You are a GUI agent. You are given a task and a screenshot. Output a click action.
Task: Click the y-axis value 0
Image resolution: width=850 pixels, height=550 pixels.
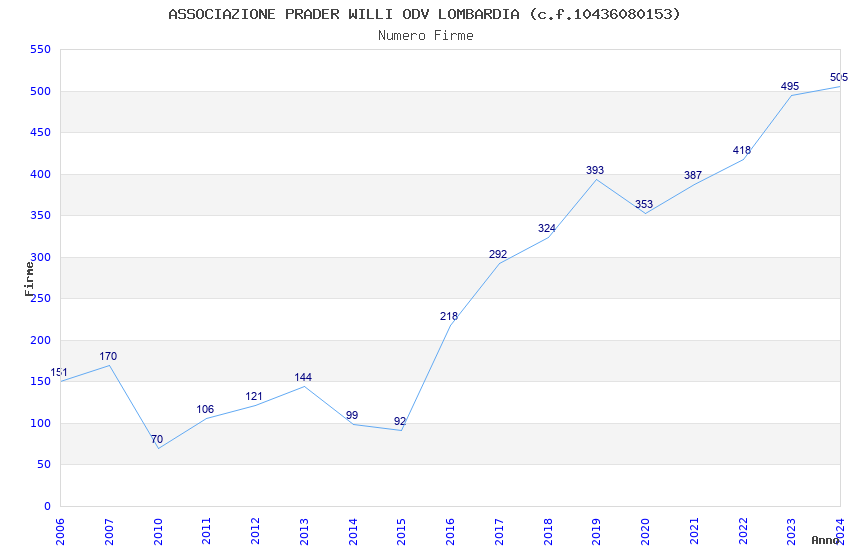tap(48, 506)
